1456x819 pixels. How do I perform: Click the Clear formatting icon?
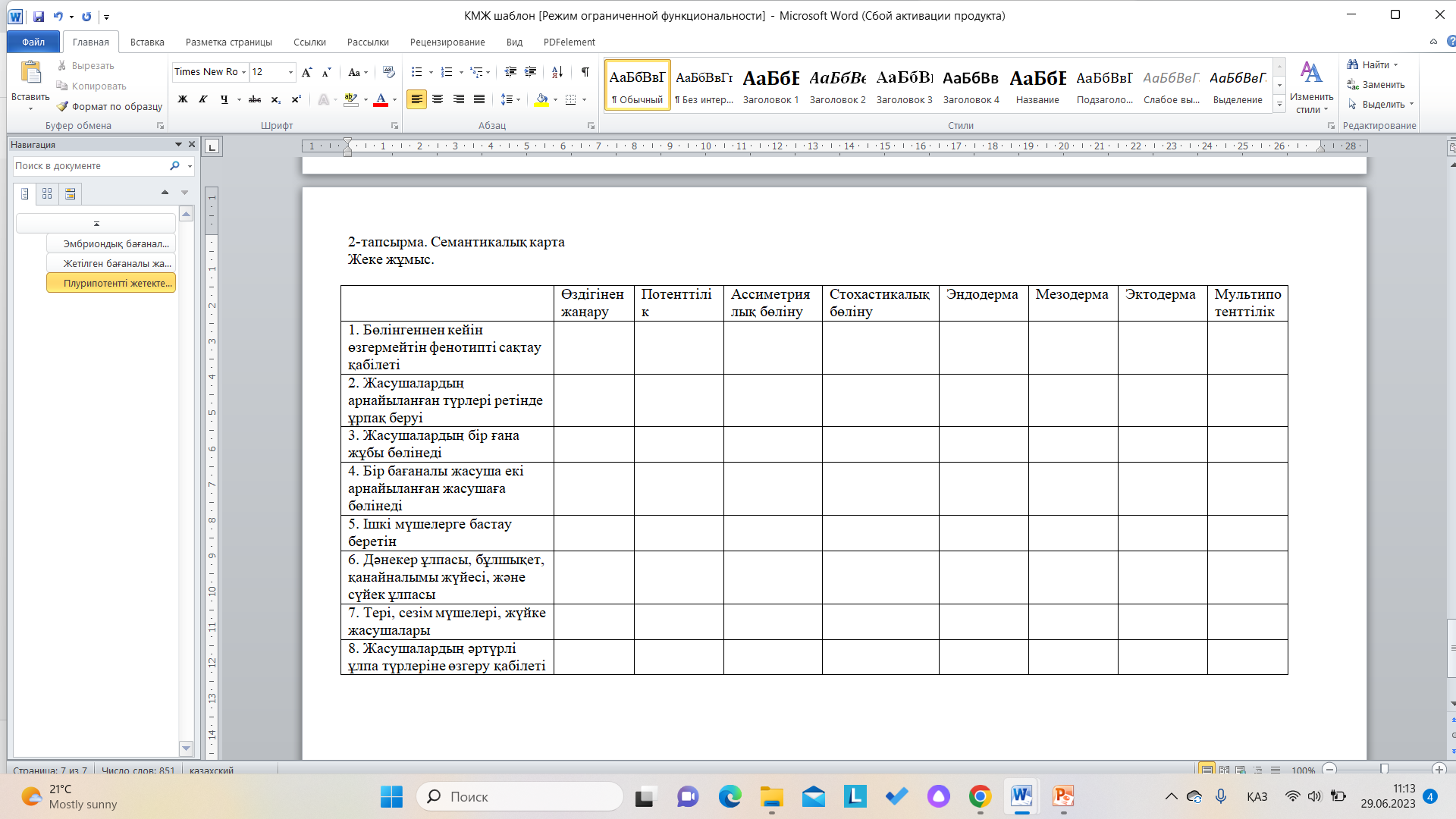pyautogui.click(x=389, y=72)
